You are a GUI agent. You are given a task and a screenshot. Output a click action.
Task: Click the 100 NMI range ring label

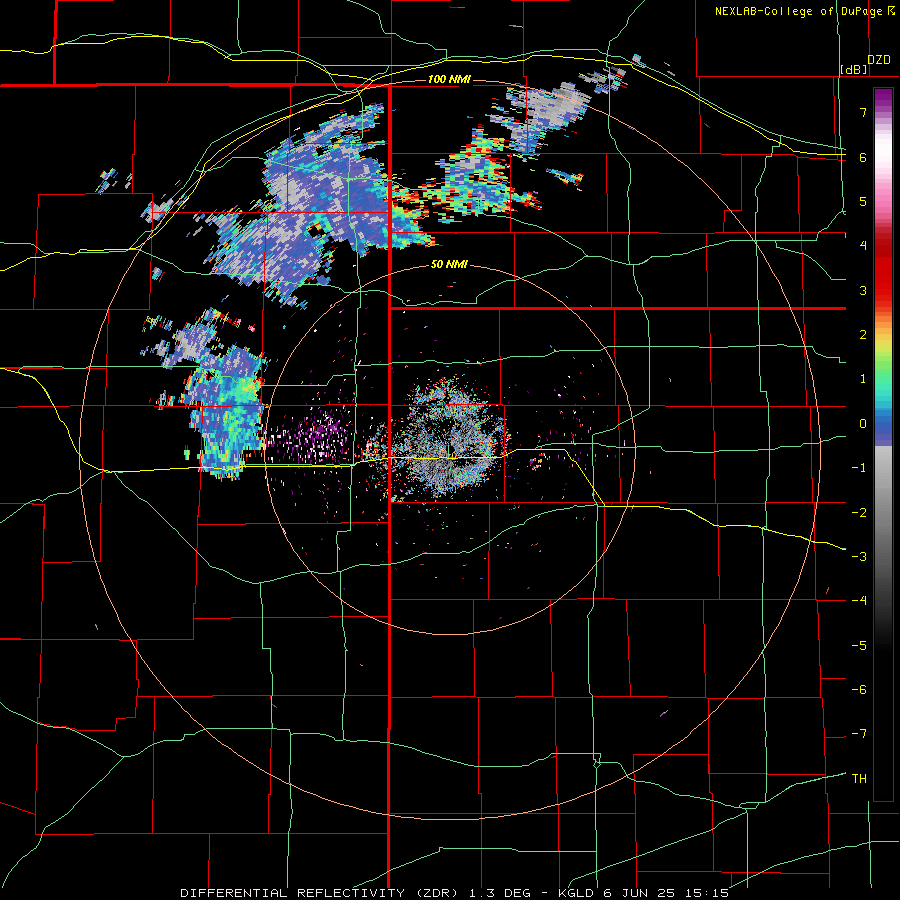[x=449, y=79]
